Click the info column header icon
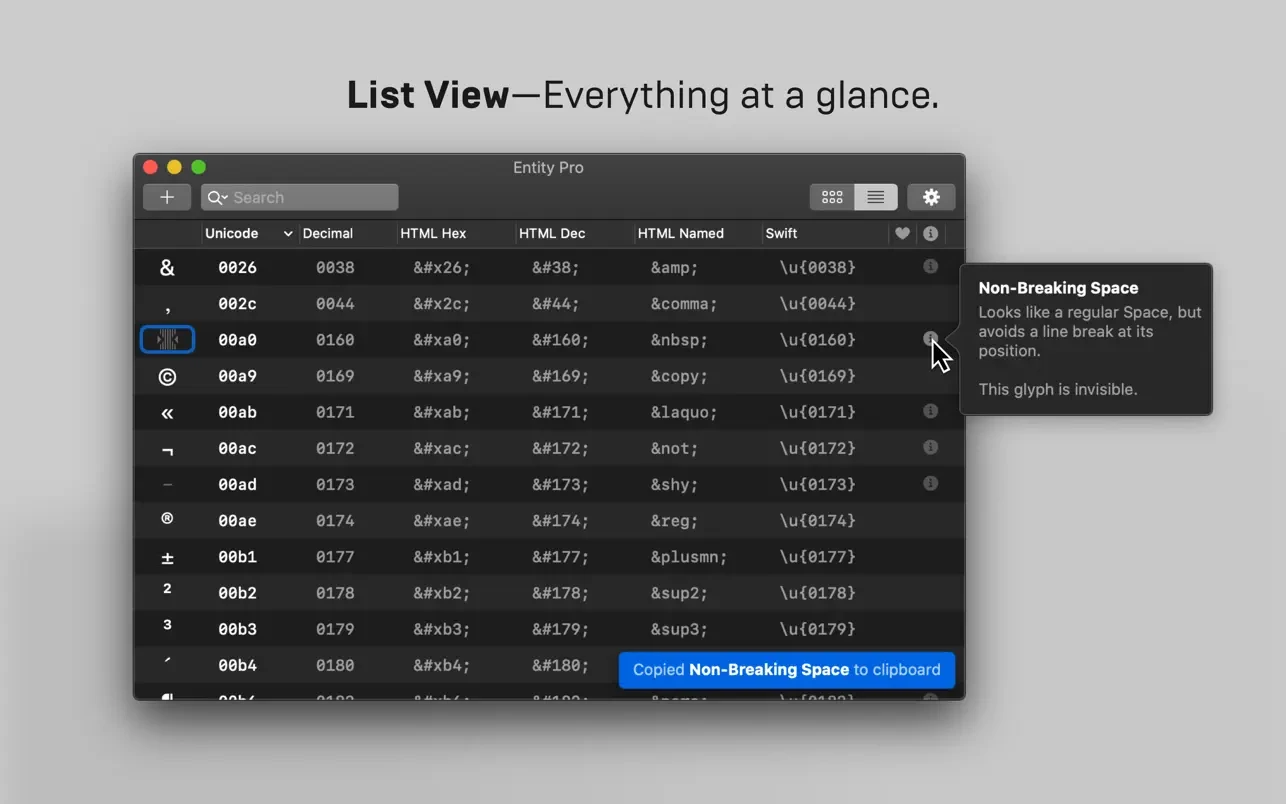The width and height of the screenshot is (1286, 804). [x=931, y=233]
